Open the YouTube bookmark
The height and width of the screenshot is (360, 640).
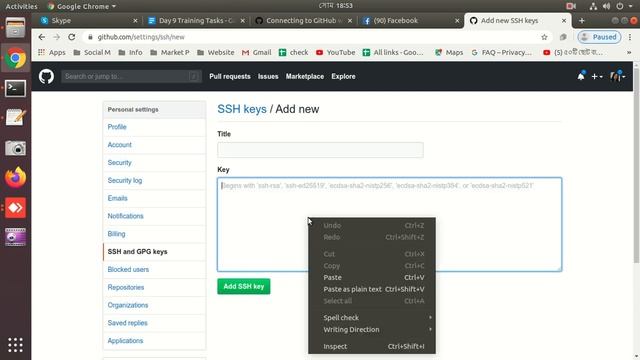[x=336, y=52]
